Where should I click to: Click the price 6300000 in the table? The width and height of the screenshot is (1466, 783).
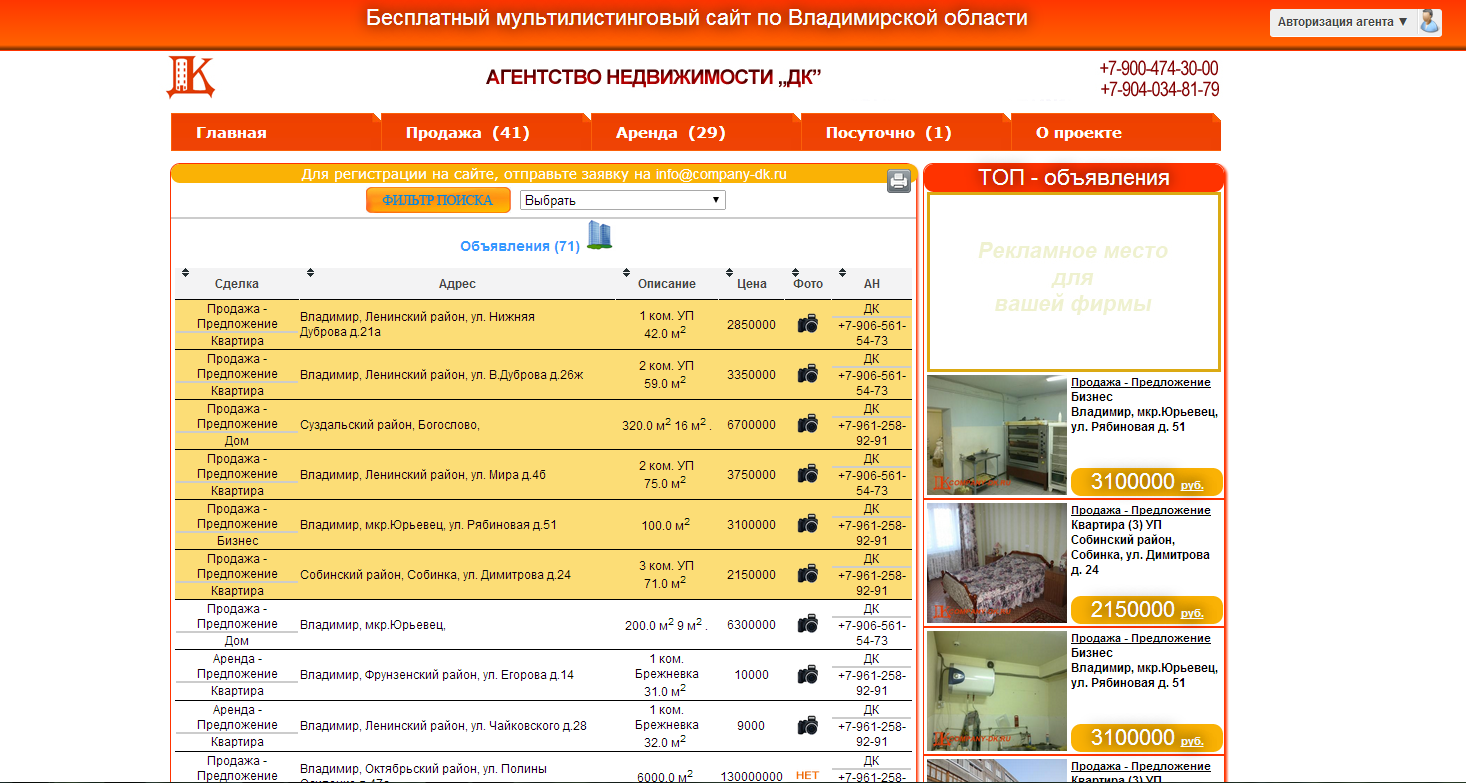(751, 625)
